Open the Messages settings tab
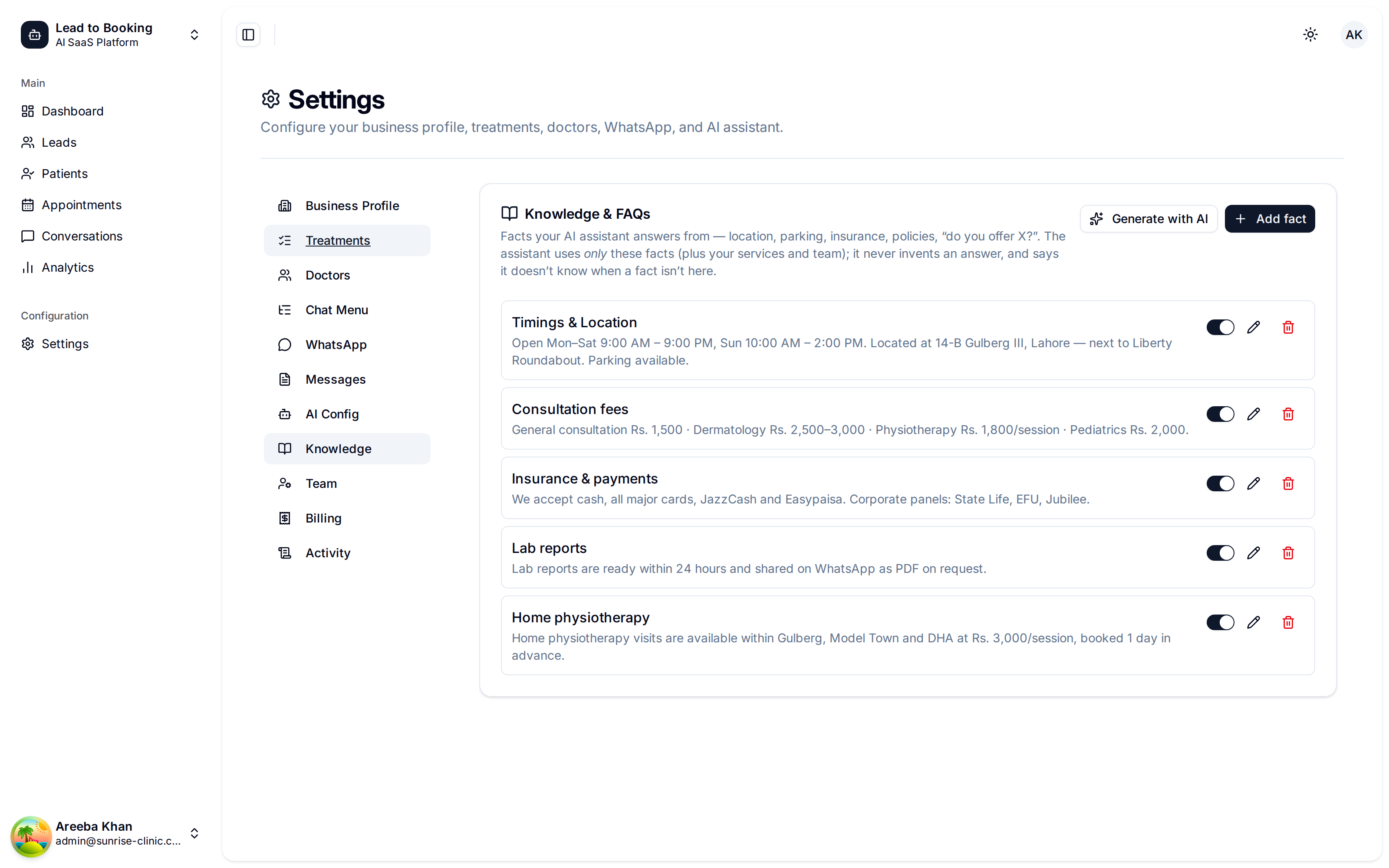1389x868 pixels. [x=347, y=379]
